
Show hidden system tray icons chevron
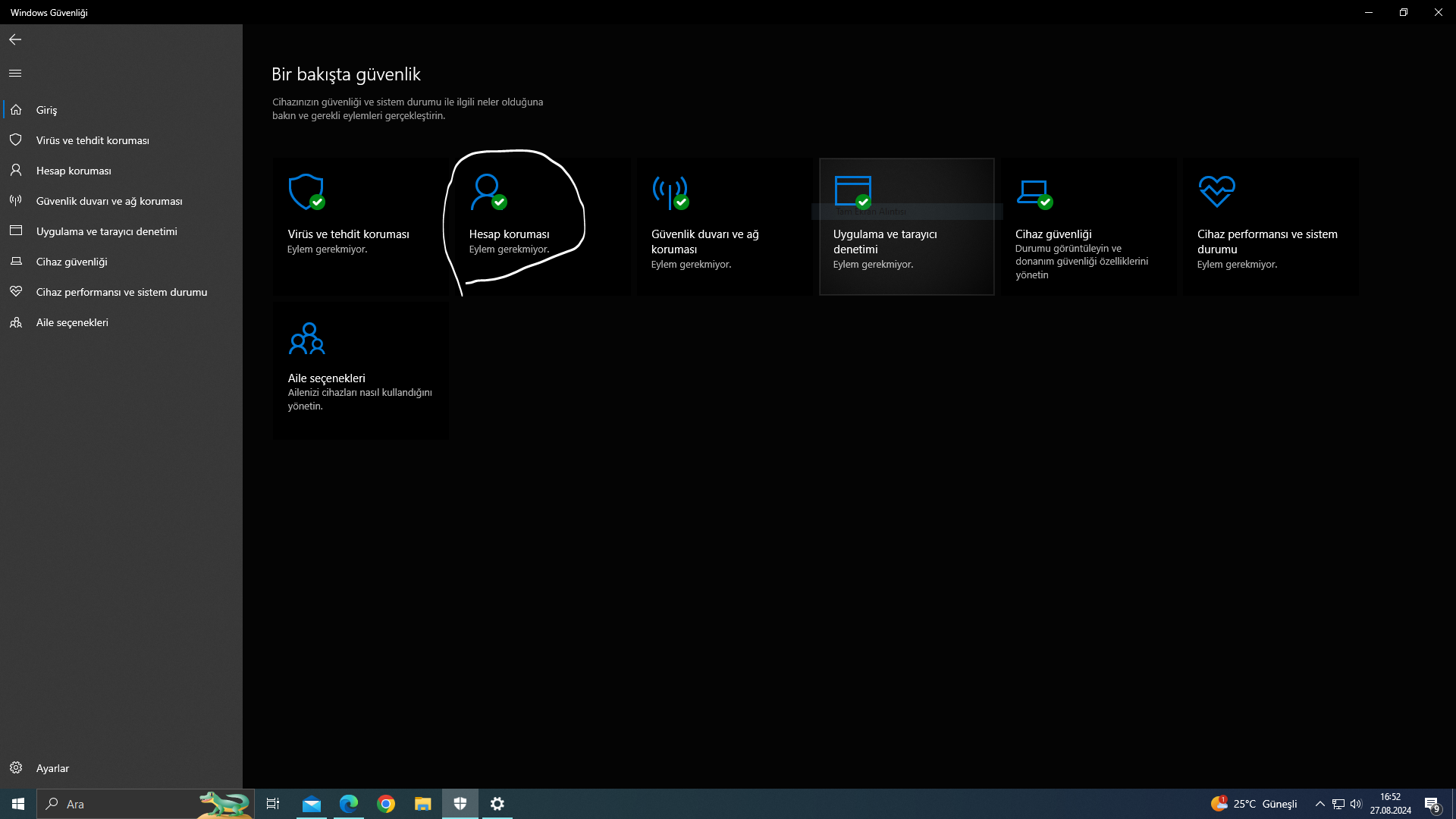1319,804
